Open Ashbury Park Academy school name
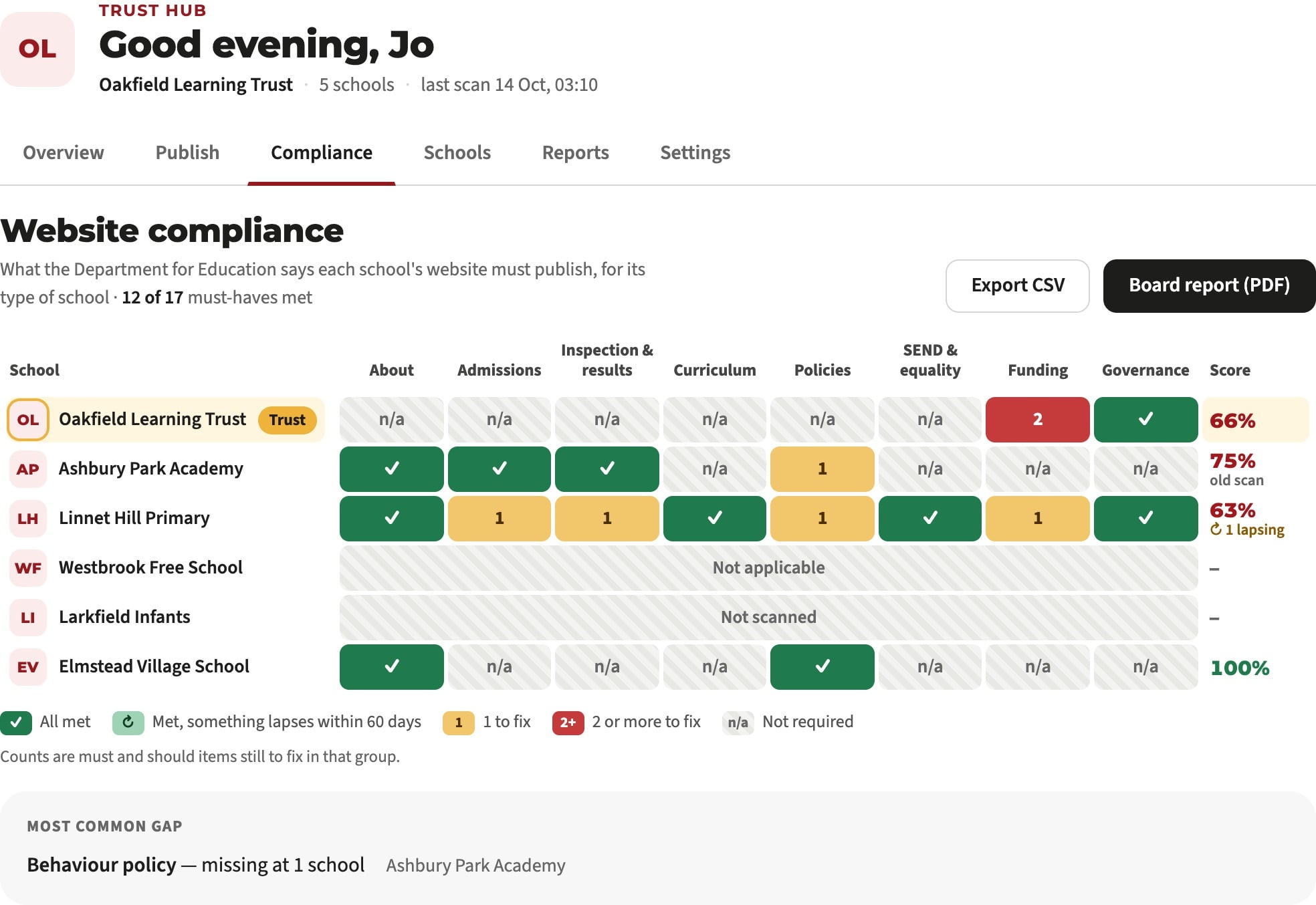The image size is (1316, 905). point(151,469)
